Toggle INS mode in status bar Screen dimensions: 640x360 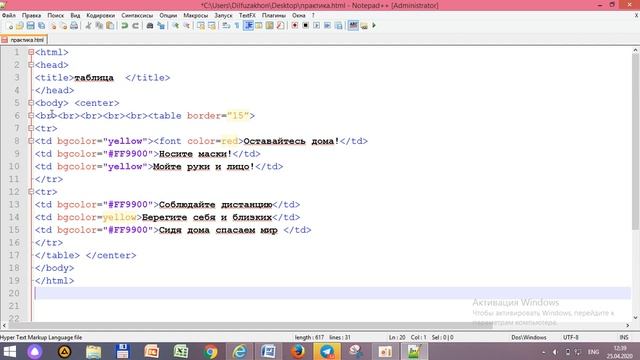[x=624, y=338]
